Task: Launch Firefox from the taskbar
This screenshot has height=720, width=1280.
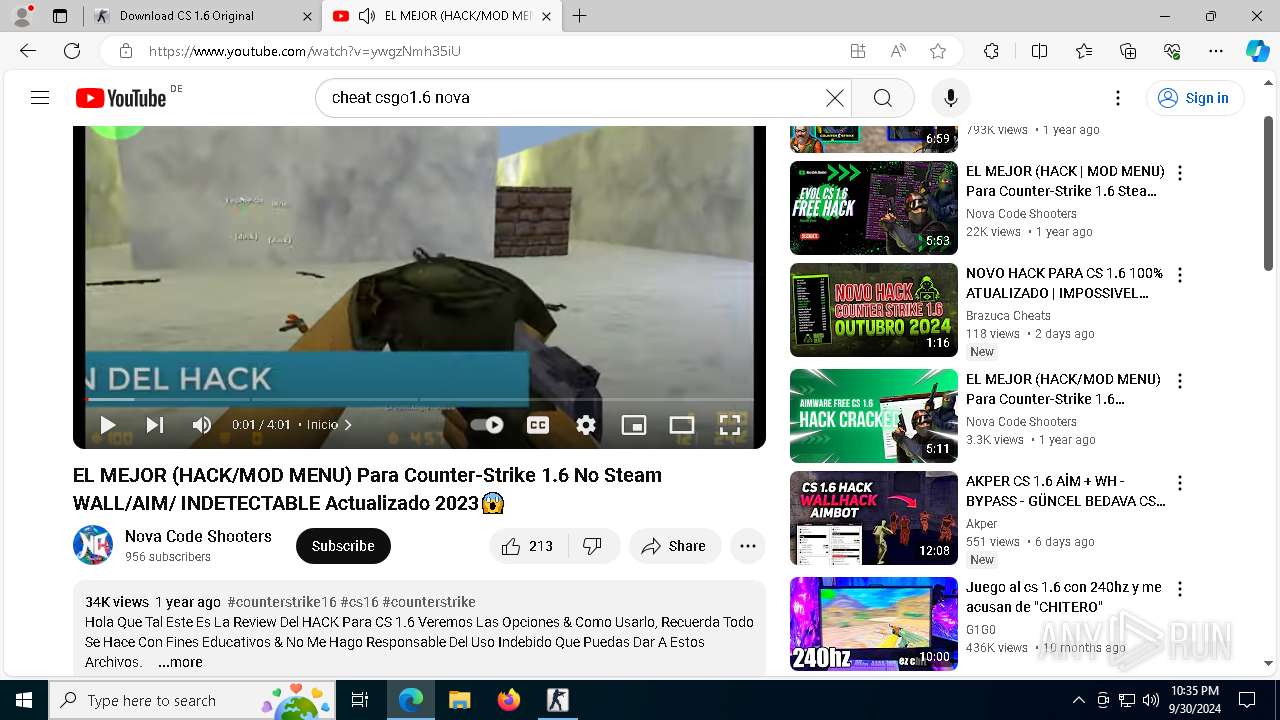Action: pos(509,700)
